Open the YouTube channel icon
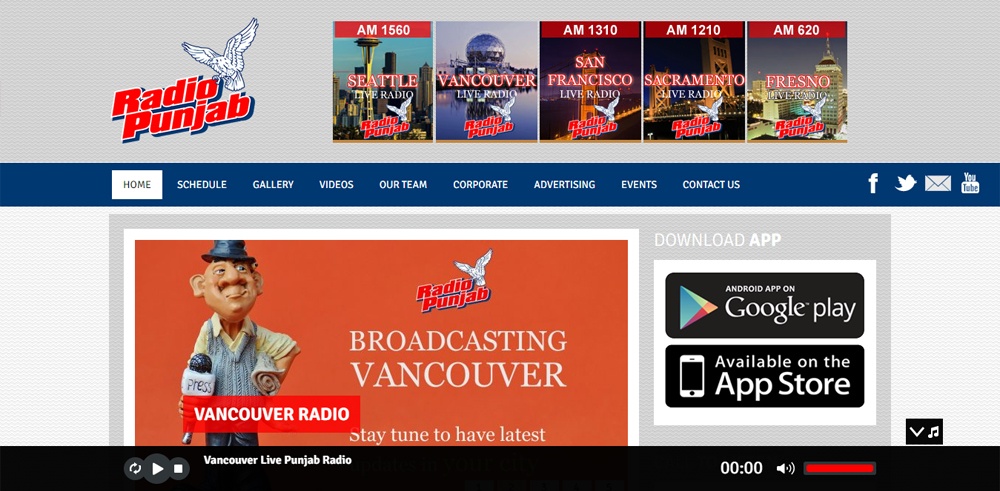 pyautogui.click(x=970, y=183)
